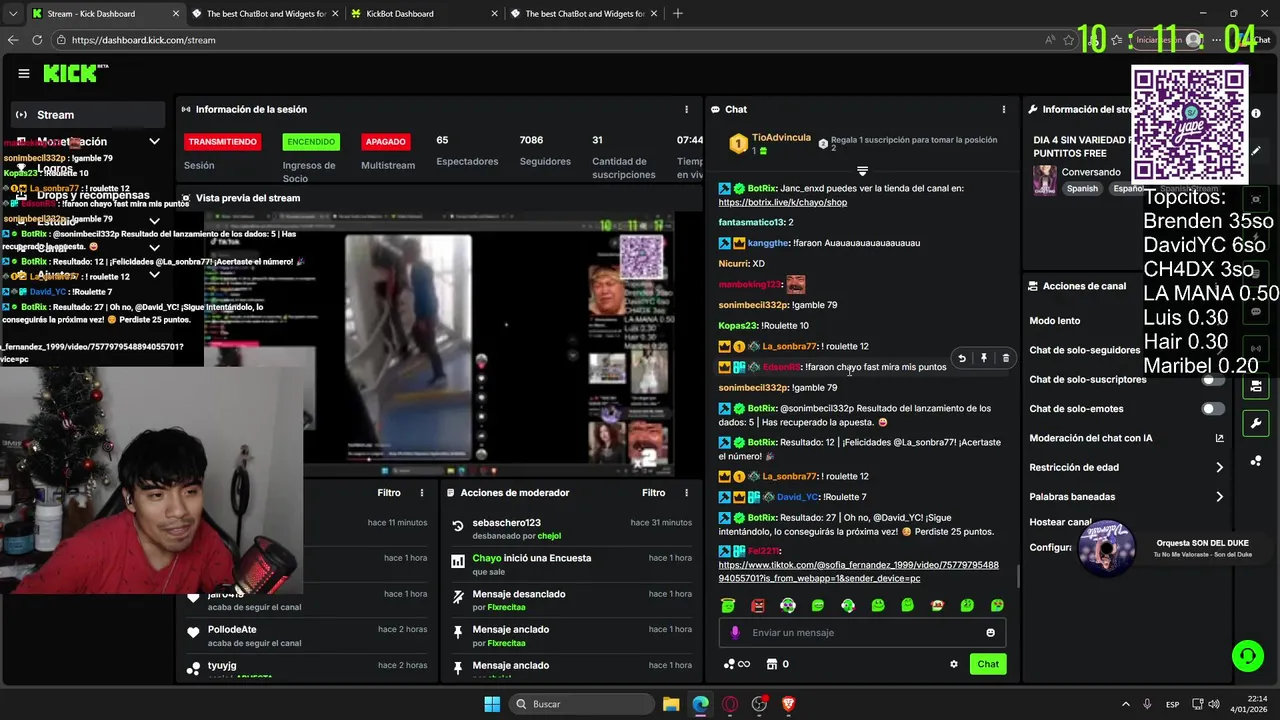Open the green headset support button
This screenshot has height=720, width=1280.
(1247, 656)
